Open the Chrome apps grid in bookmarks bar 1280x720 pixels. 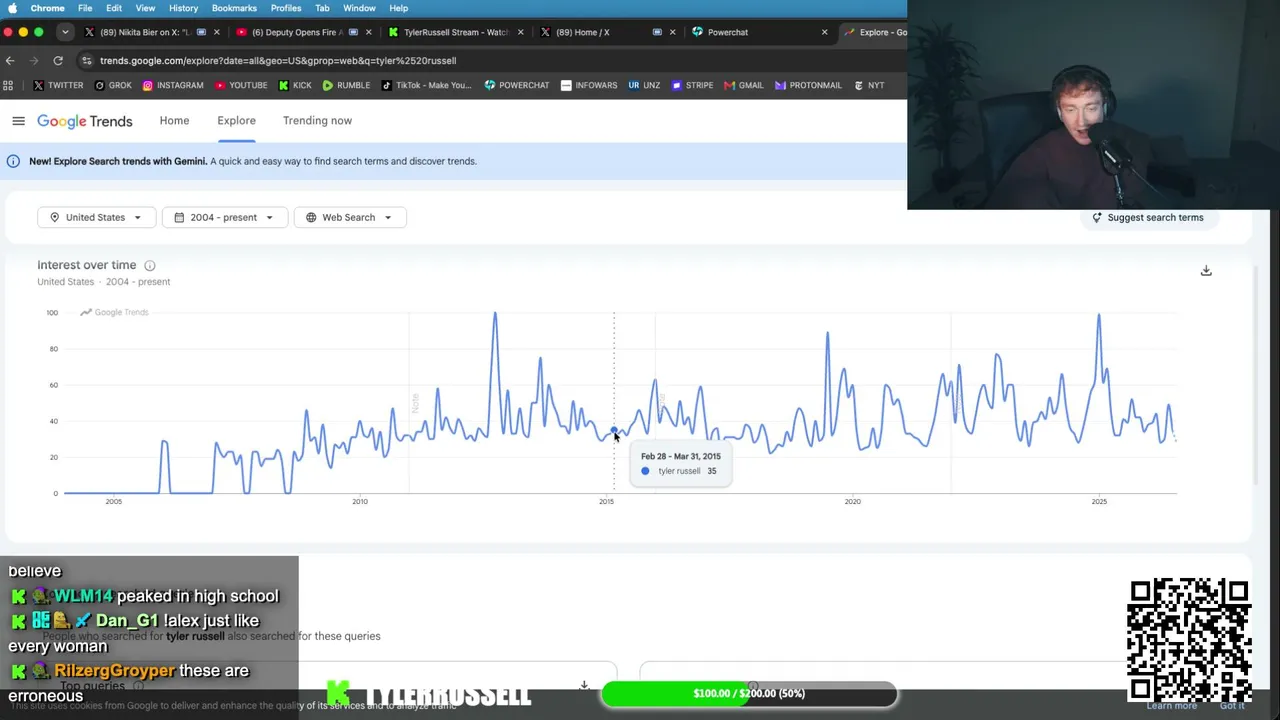click(8, 85)
